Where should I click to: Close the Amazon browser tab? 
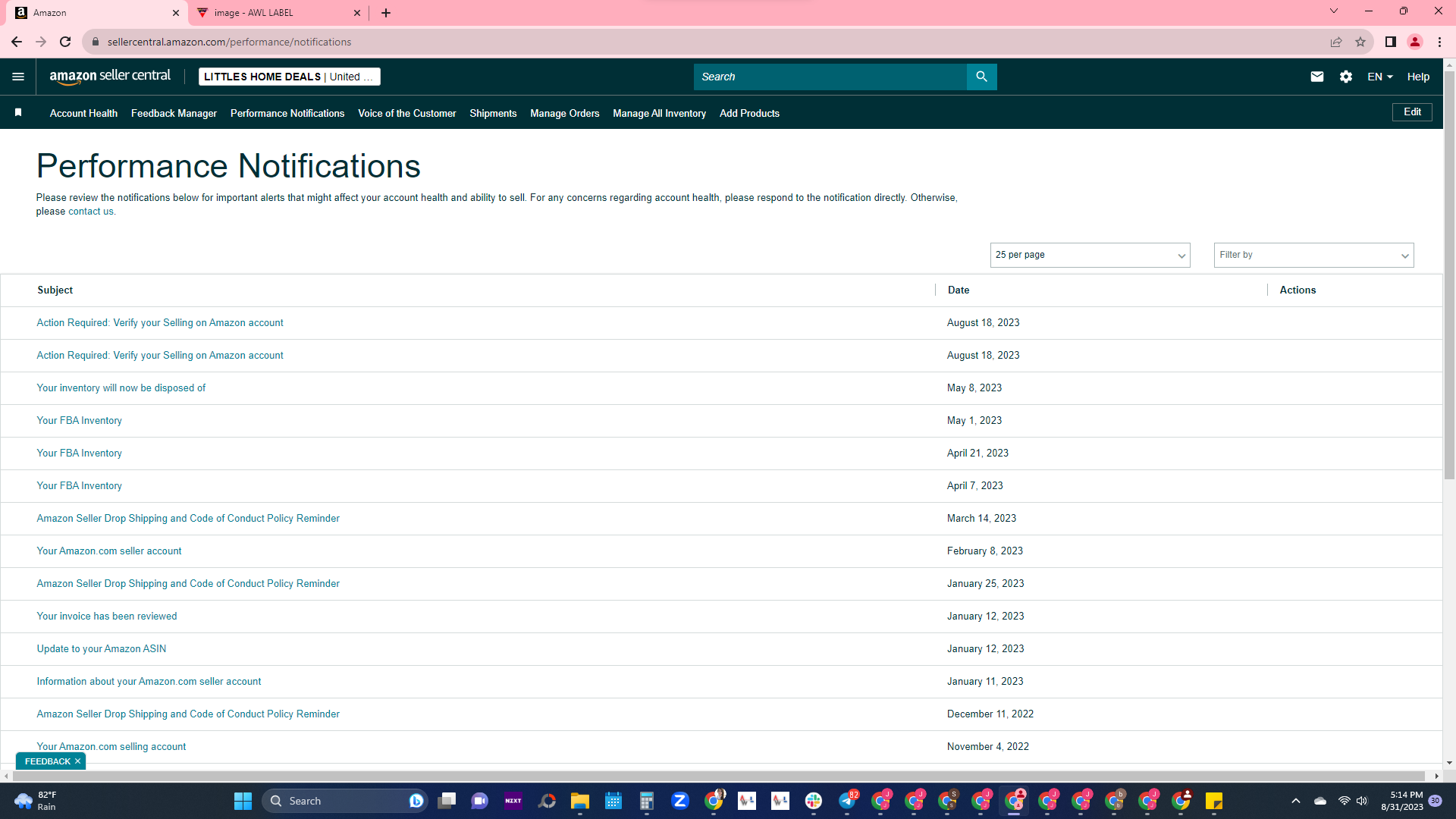[x=176, y=13]
